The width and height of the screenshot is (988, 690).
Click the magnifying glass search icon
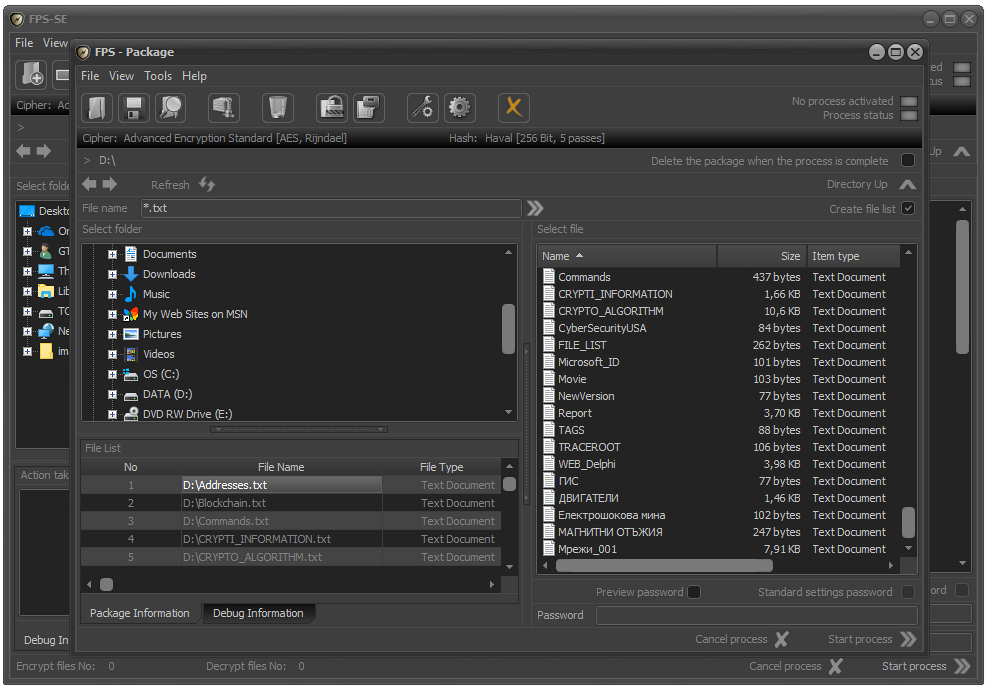(x=171, y=107)
